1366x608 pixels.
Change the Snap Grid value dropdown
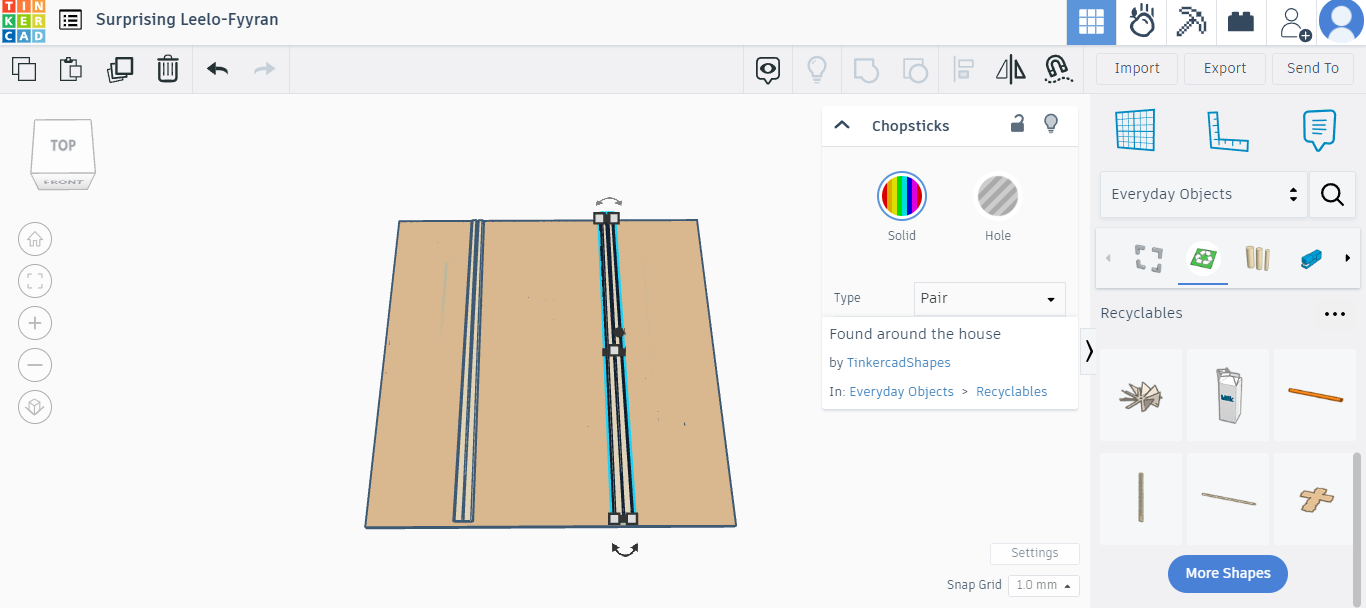click(x=1043, y=585)
